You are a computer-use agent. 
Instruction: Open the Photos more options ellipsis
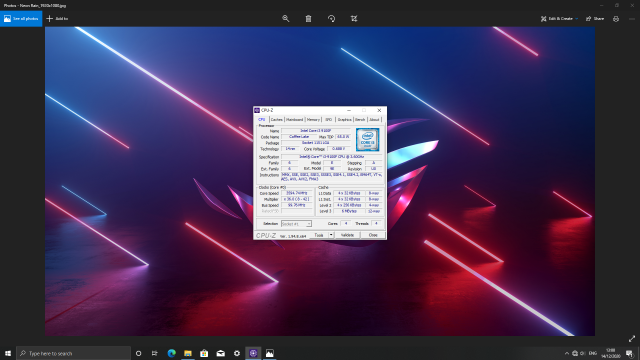[632, 19]
